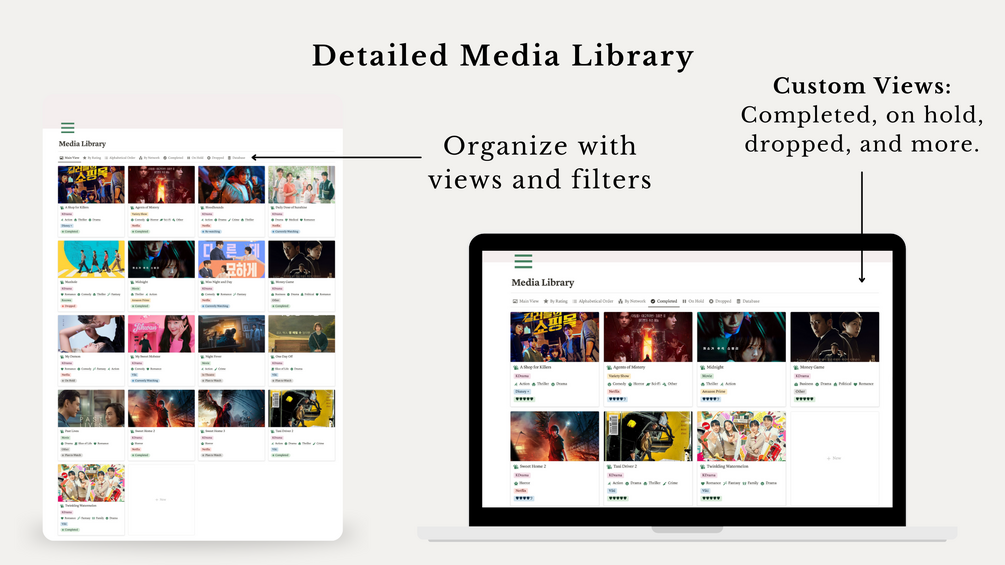Click the clapperboard icon beside Midnight on the laptop
Screen dimensions: 1005x565
coord(702,368)
